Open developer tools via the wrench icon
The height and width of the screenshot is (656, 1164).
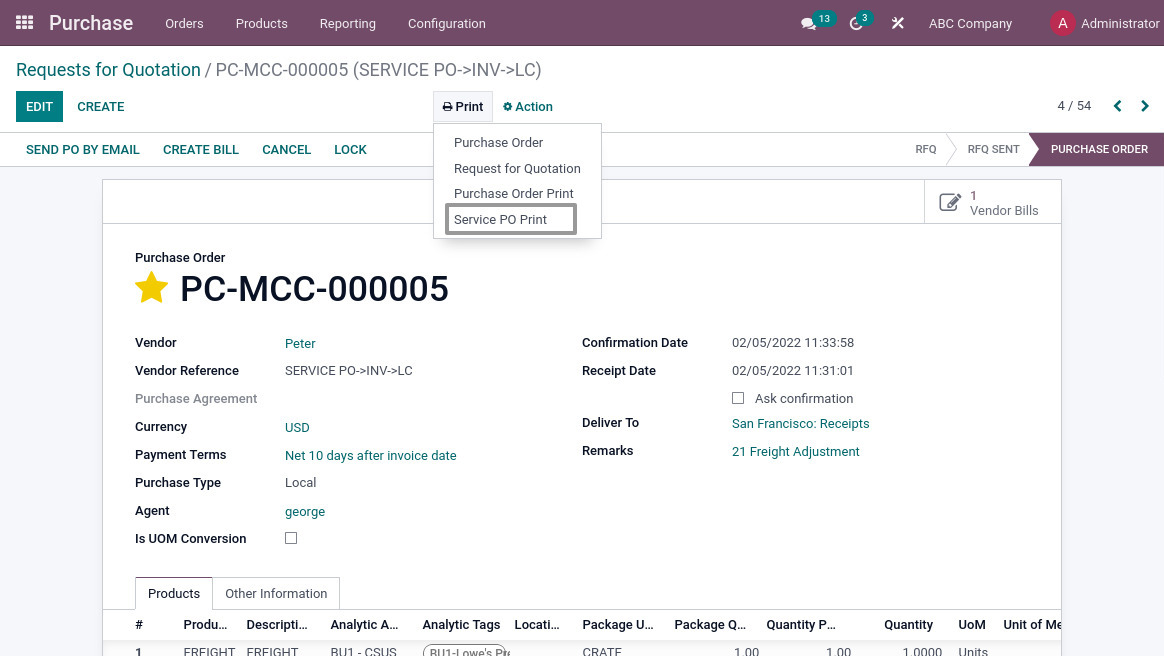(897, 23)
